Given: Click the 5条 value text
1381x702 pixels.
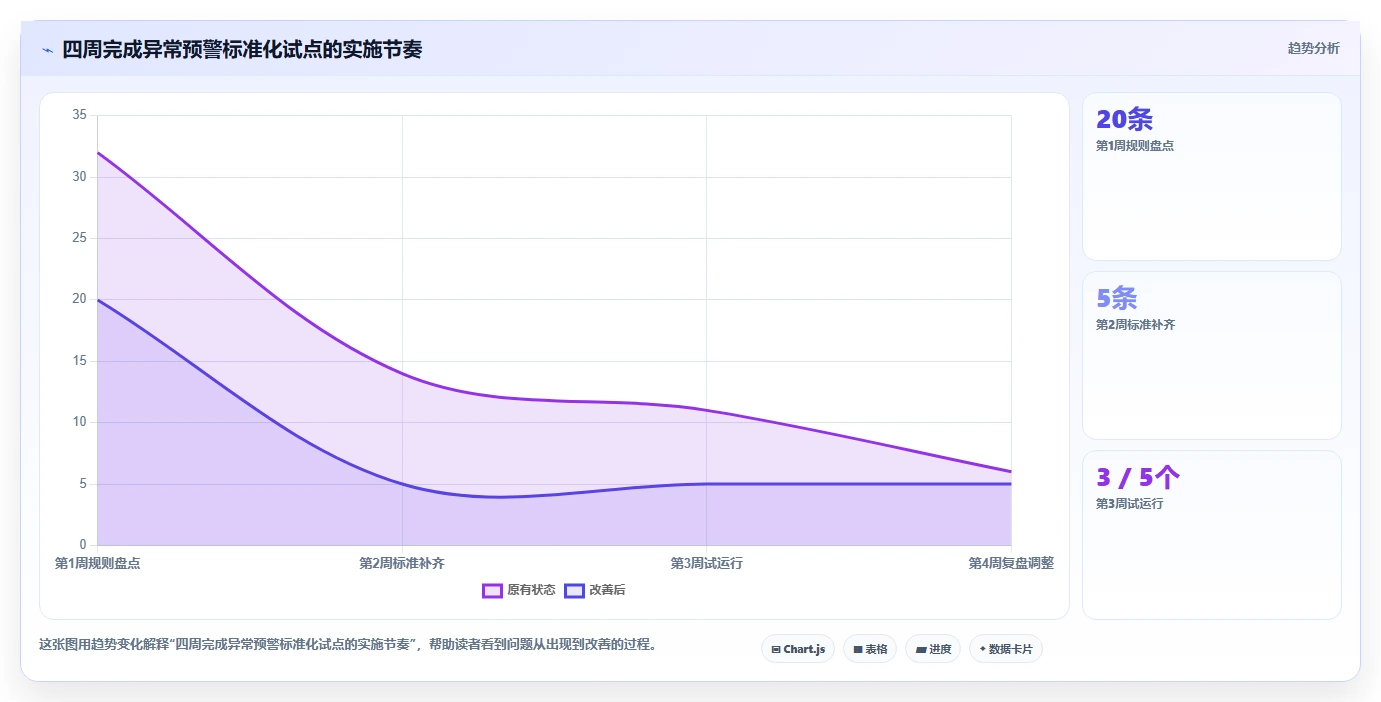Looking at the screenshot, I should 1116,298.
